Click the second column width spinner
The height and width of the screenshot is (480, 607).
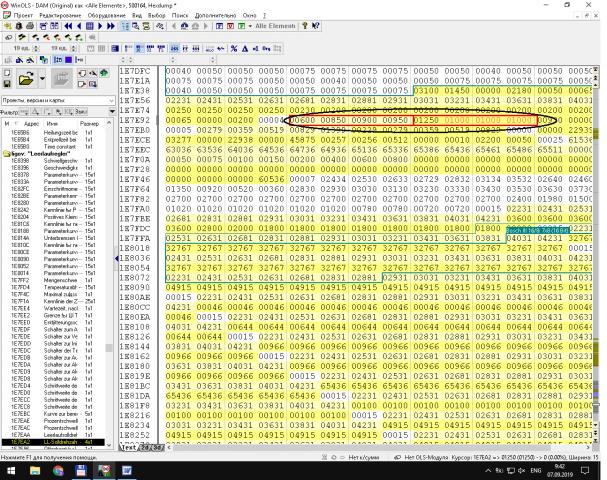click(74, 48)
